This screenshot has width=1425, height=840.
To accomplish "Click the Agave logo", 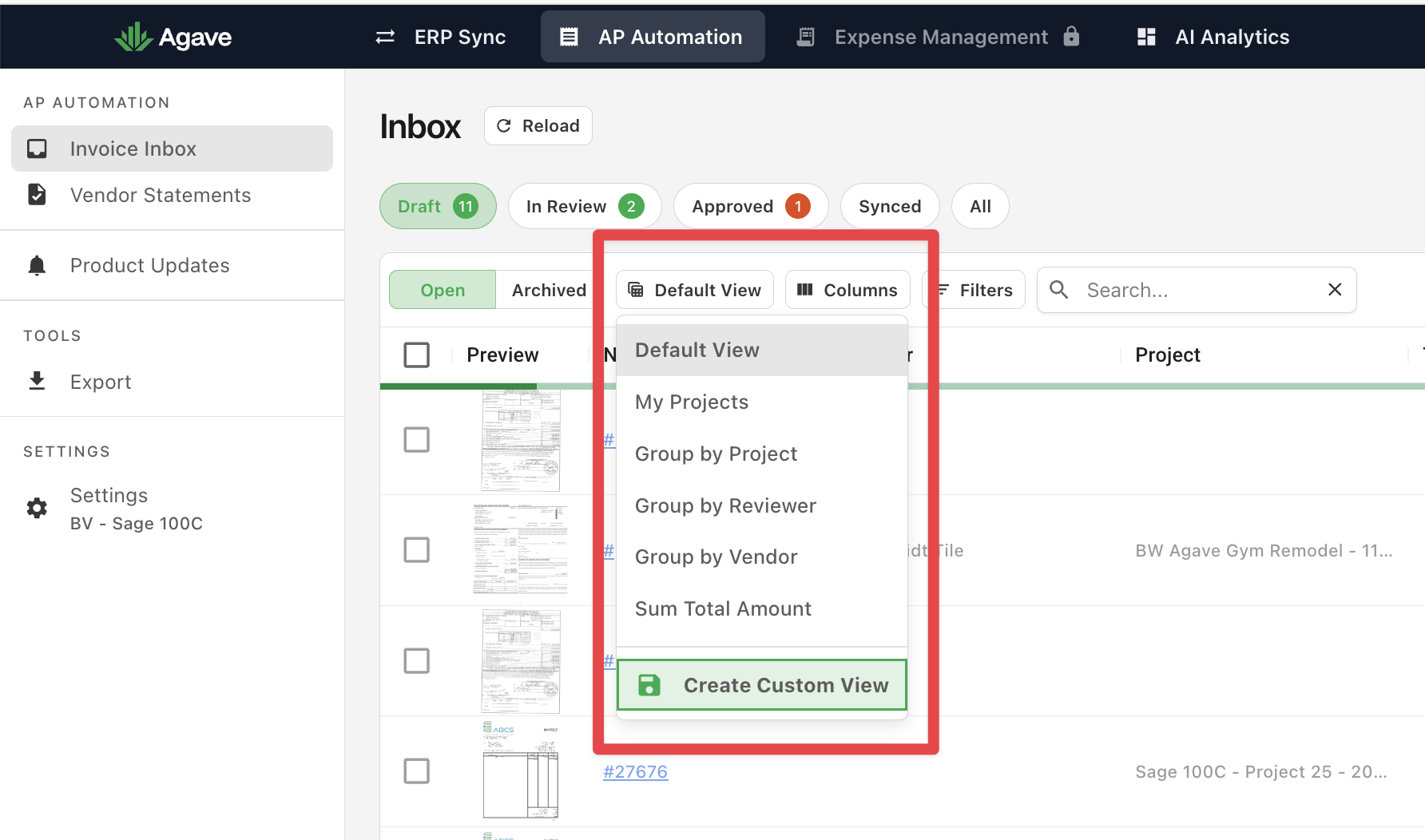I will [x=173, y=37].
